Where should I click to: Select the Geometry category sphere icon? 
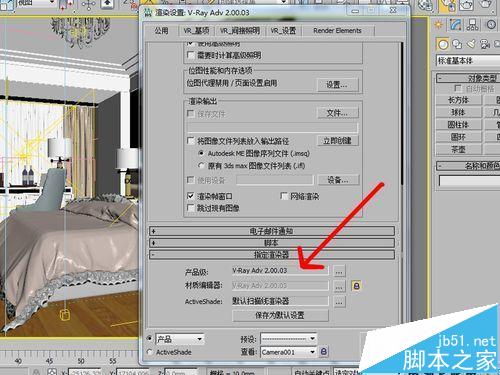click(x=443, y=44)
